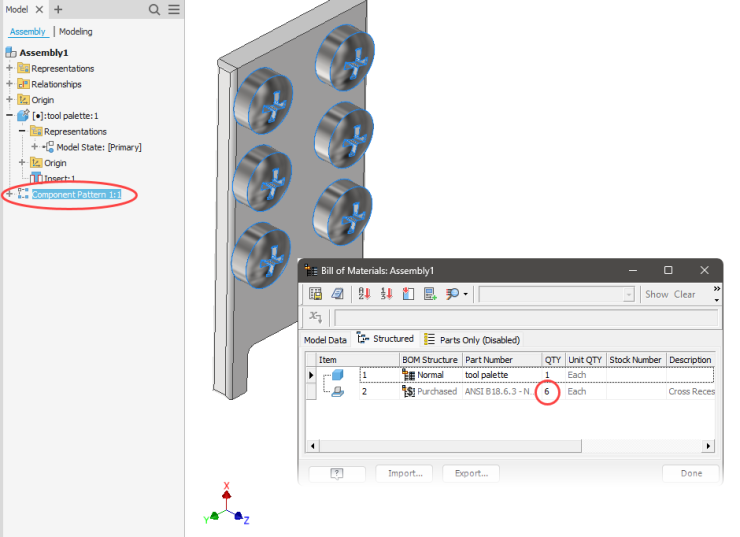This screenshot has width=740, height=537.
Task: Click the BOM engineer's notebook icon
Action: pyautogui.click(x=337, y=294)
